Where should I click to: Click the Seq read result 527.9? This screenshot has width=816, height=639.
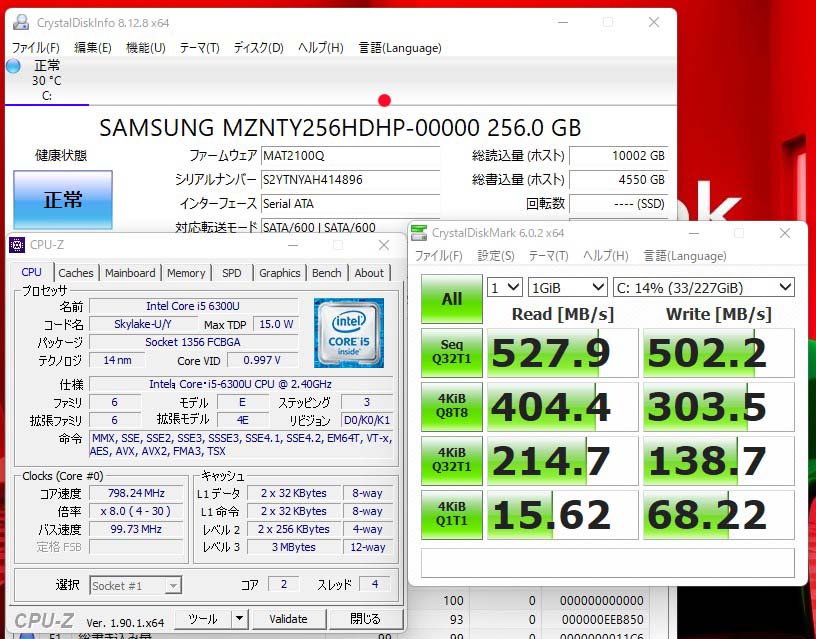click(563, 352)
